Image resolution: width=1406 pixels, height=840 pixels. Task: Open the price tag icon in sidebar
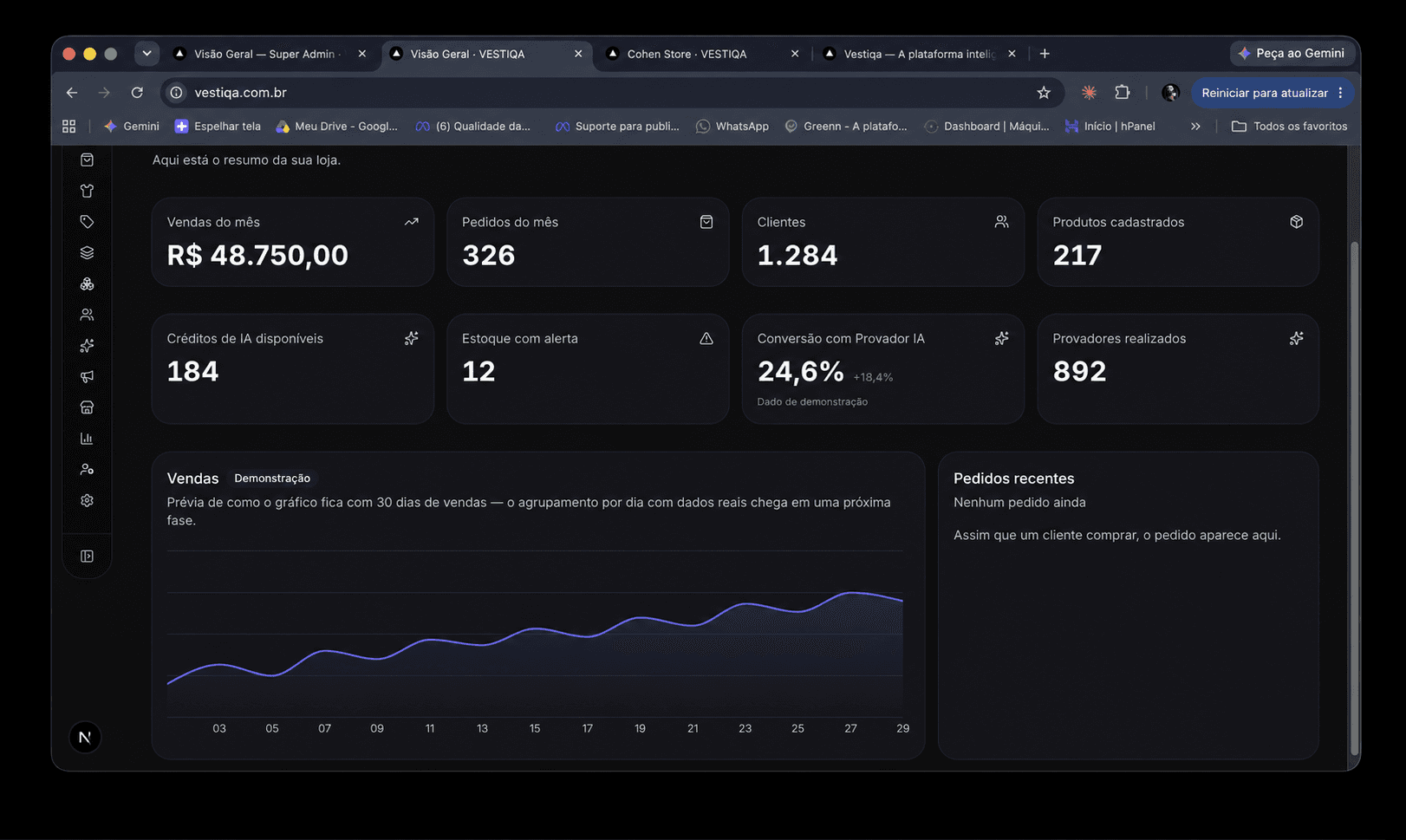87,222
